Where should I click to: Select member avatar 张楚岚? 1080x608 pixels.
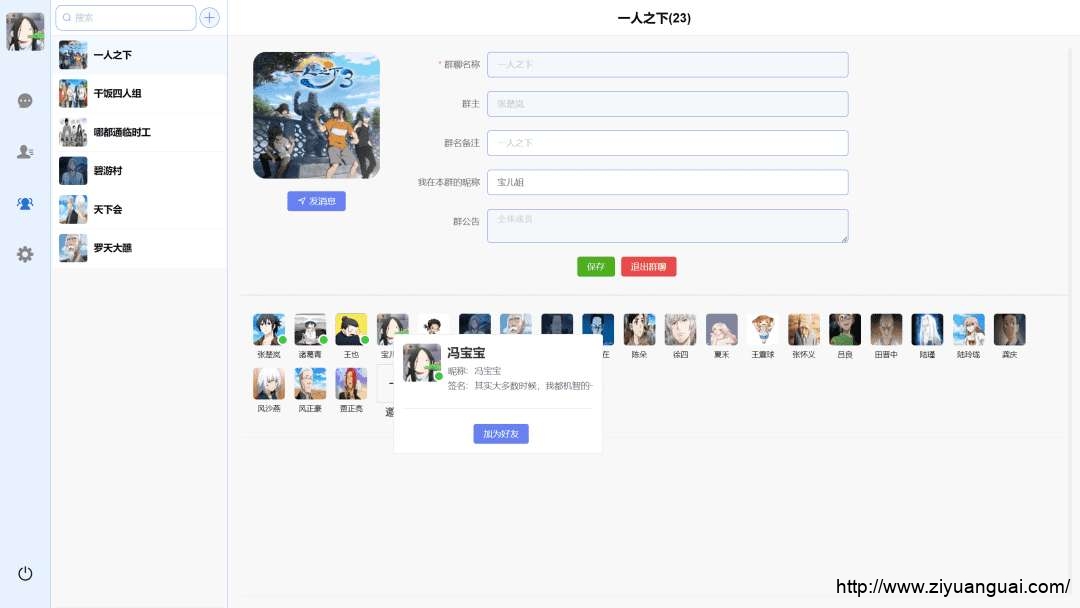[269, 329]
